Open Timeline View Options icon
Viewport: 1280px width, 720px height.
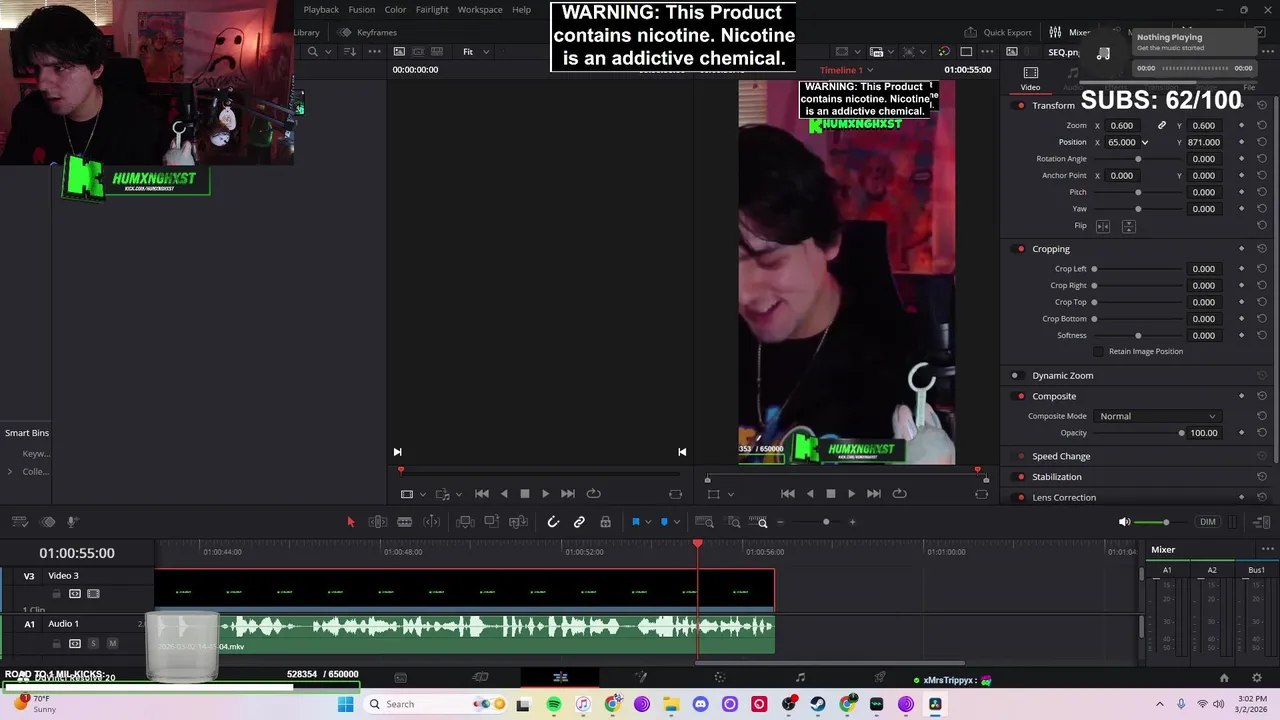pyautogui.click(x=19, y=522)
